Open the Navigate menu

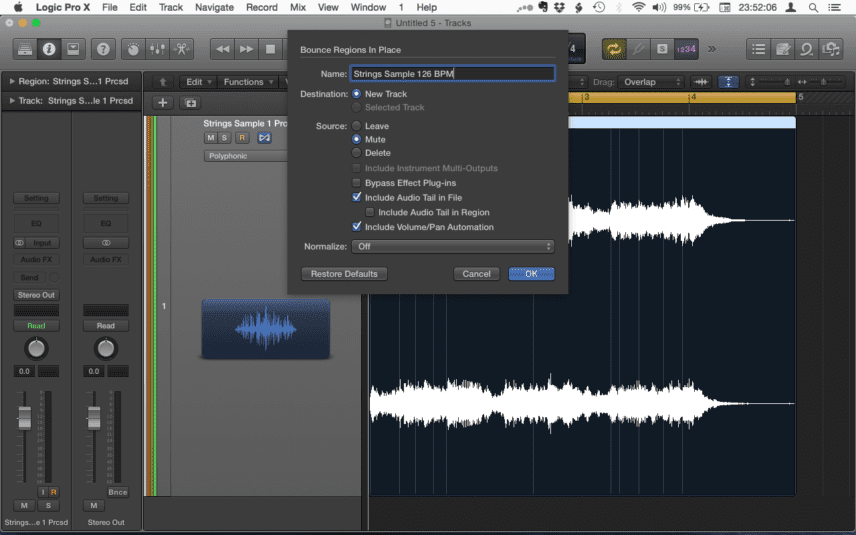pos(215,7)
